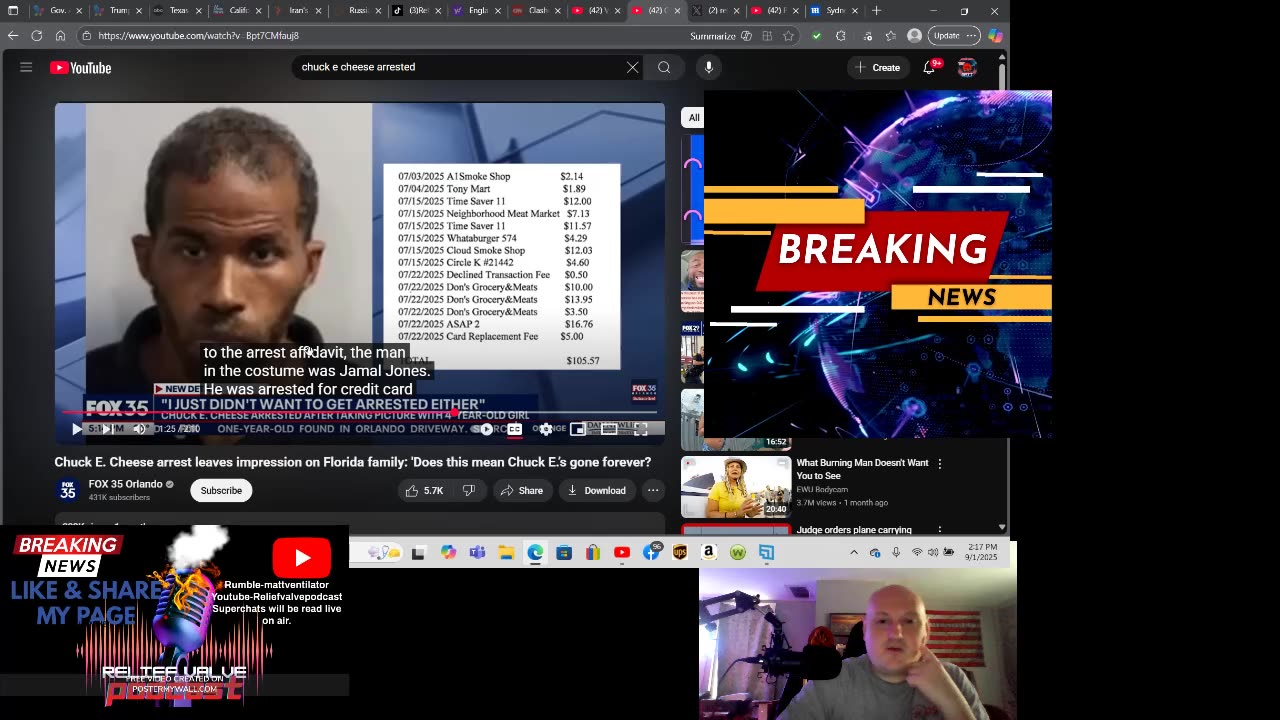
Task: Open the tab actions menu icon
Action: tap(13, 11)
